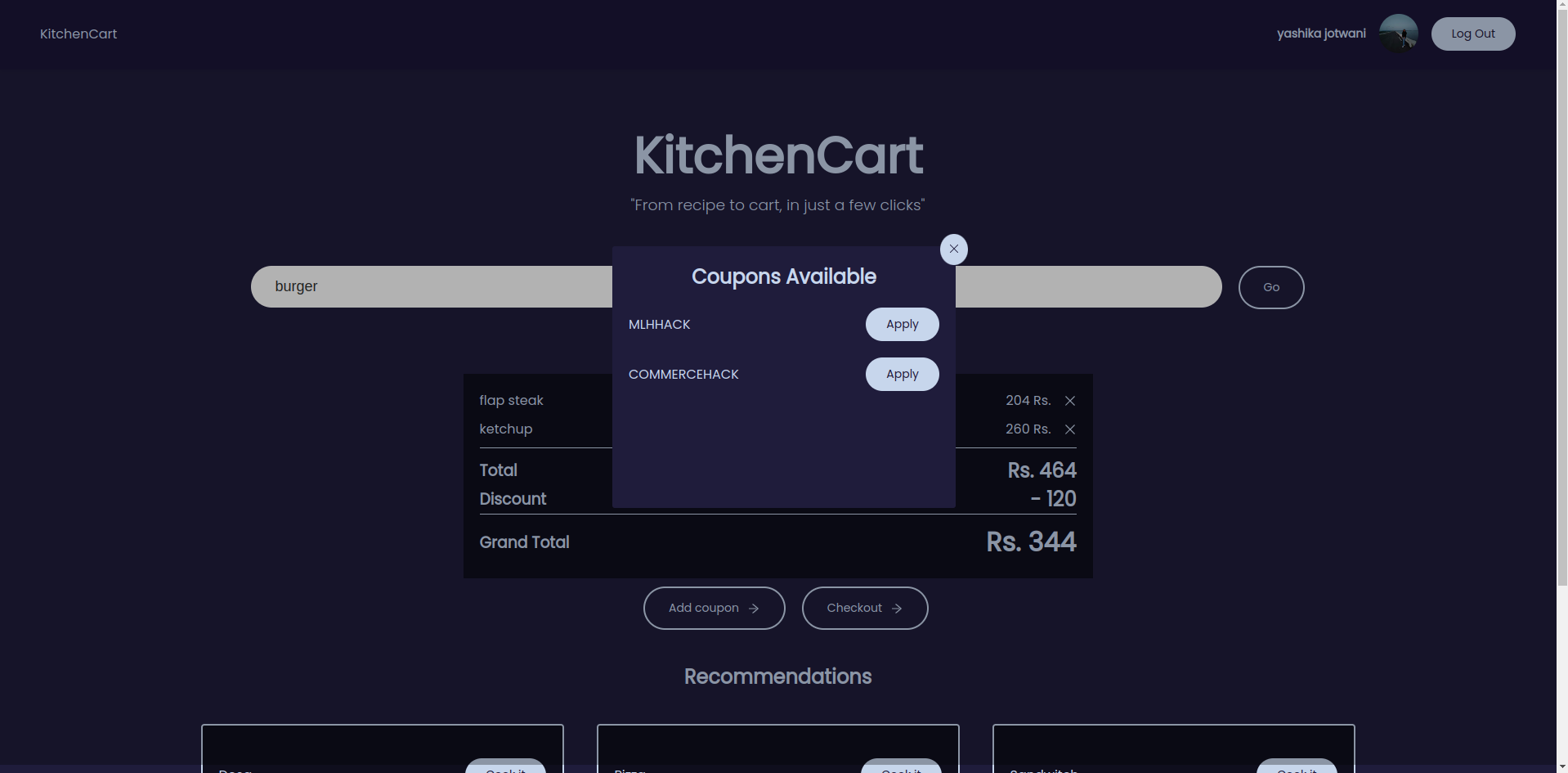Proceed to Checkout
The image size is (1568, 773).
coord(864,608)
